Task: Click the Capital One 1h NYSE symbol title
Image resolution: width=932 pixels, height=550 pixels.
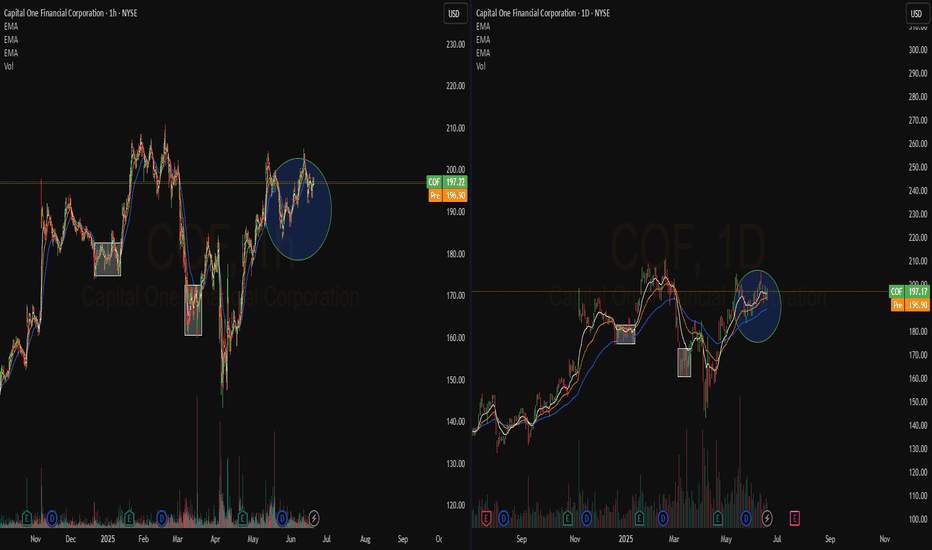Action: pos(70,13)
